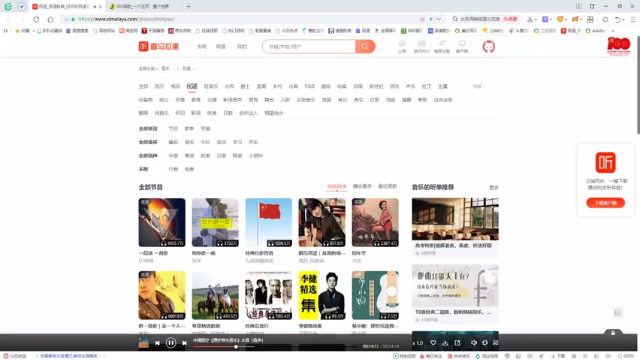Open the browser hamburger menu icon

tap(633, 19)
